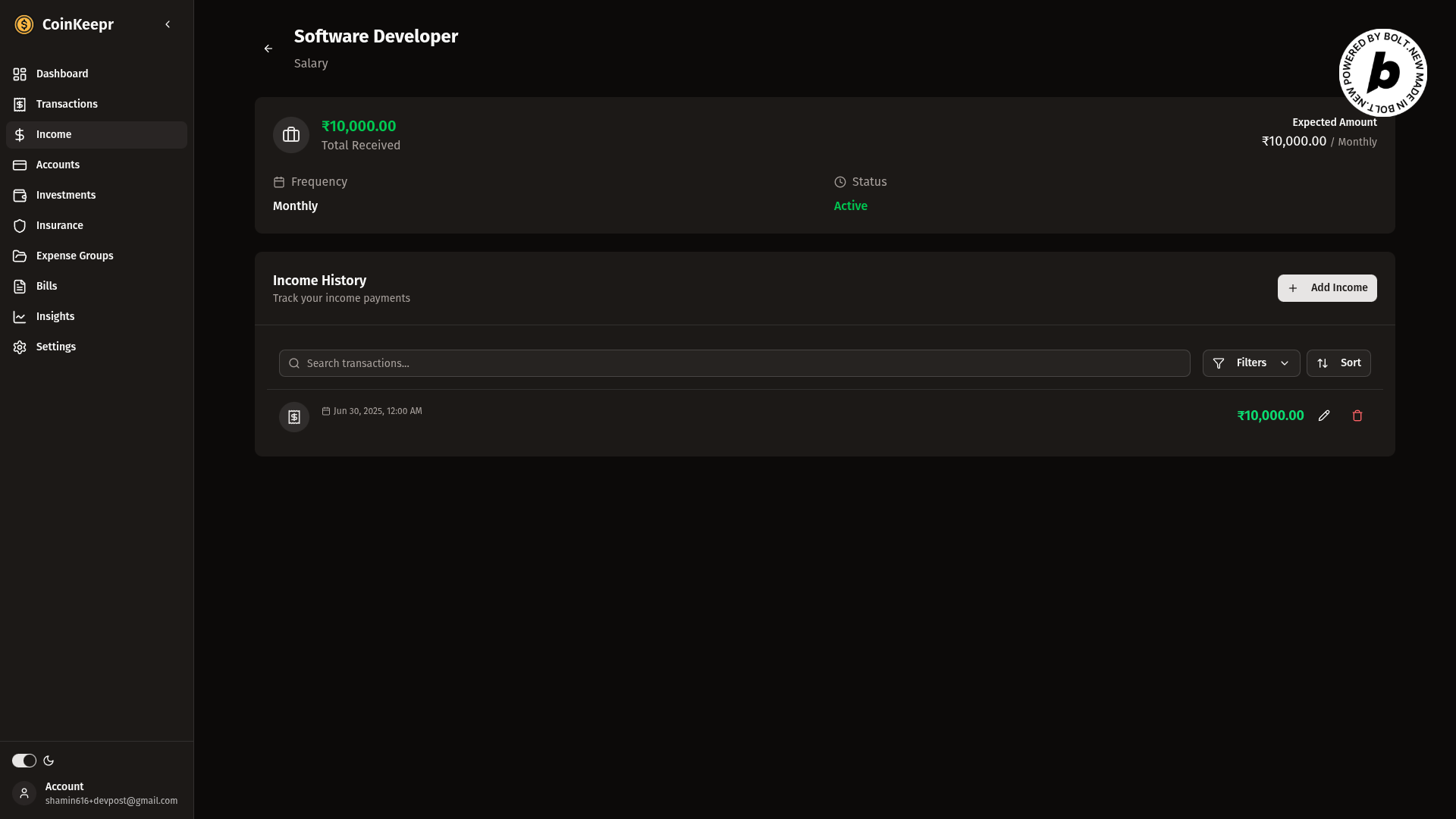Screen dimensions: 1456x819
Task: Focus the Search transactions field
Action: (x=734, y=363)
